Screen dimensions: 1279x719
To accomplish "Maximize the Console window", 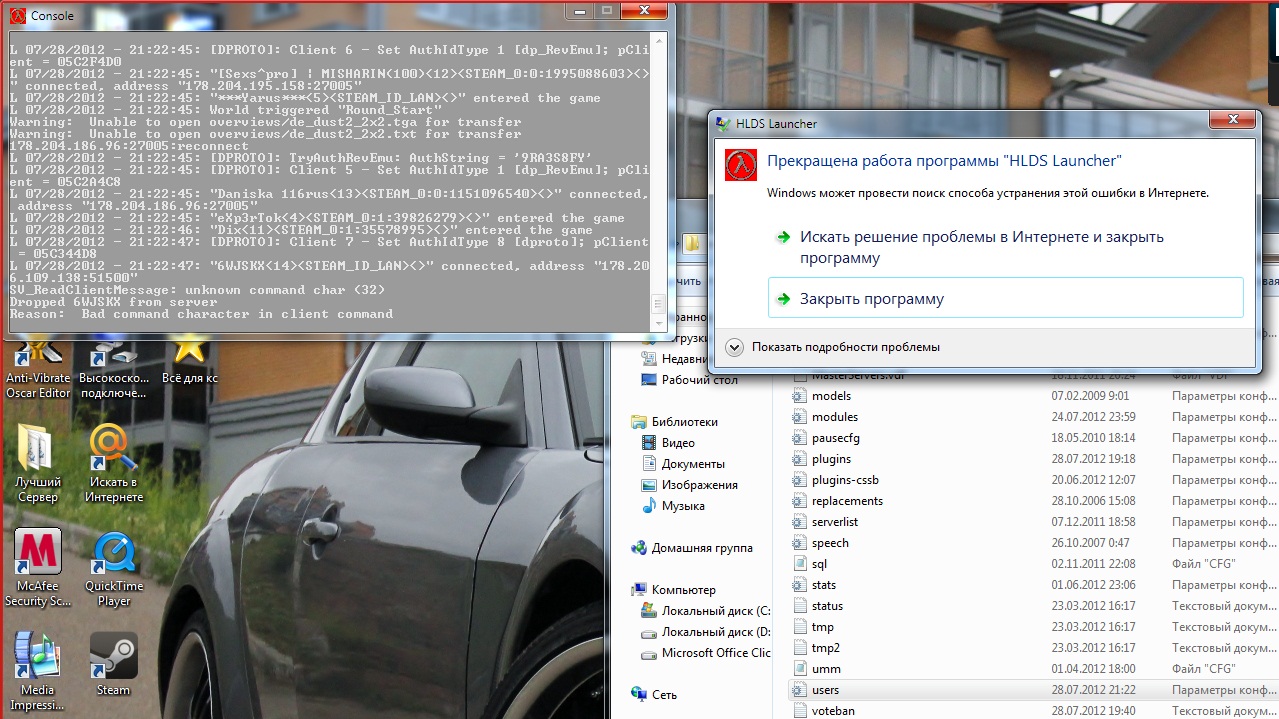I will tap(608, 10).
